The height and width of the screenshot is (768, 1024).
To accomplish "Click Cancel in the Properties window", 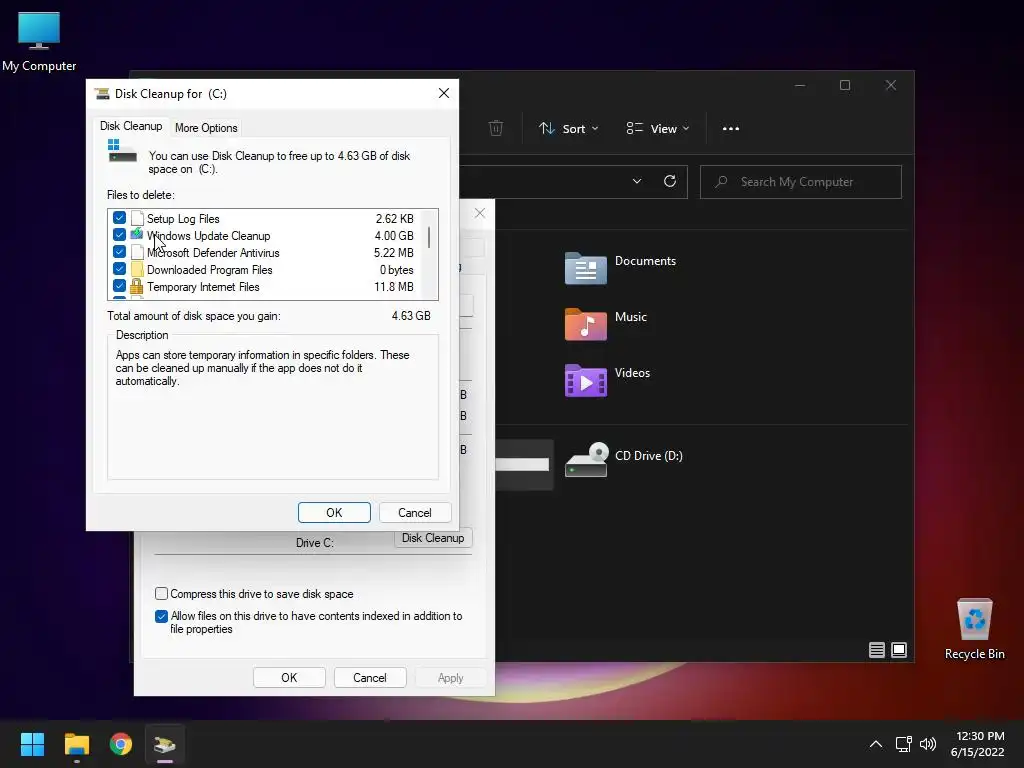I will (370, 678).
